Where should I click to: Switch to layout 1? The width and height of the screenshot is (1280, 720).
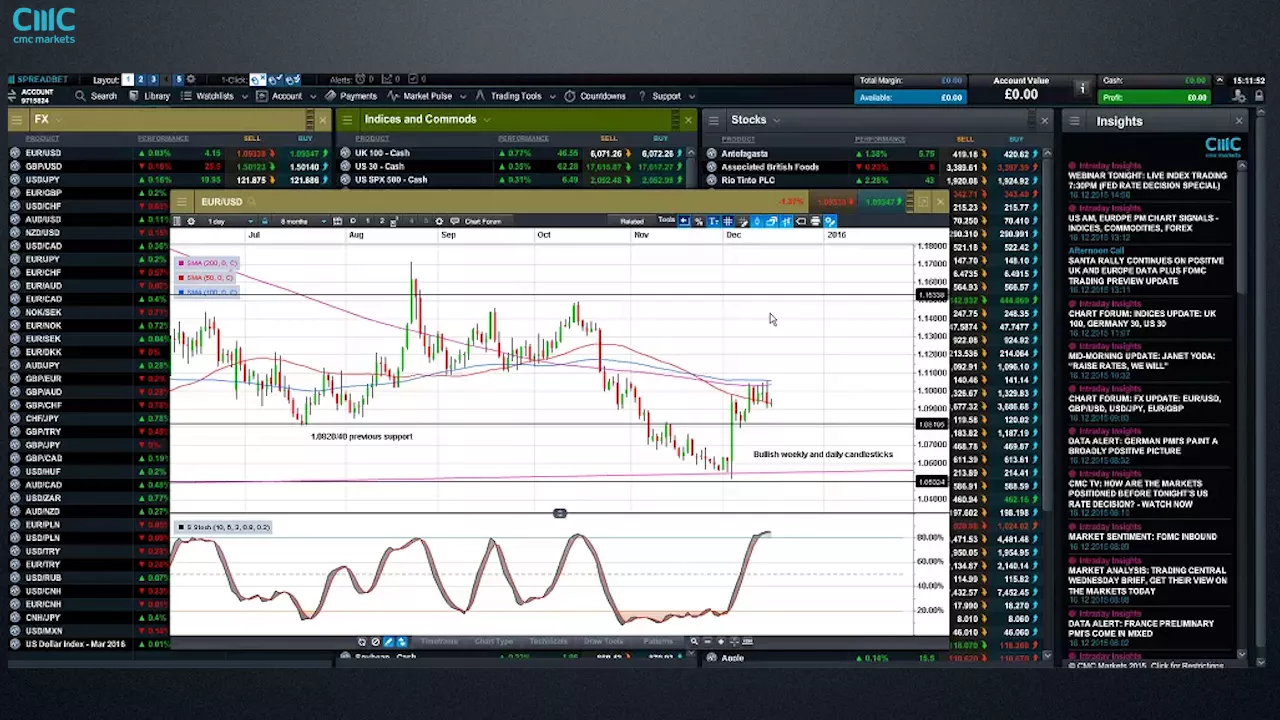click(127, 79)
